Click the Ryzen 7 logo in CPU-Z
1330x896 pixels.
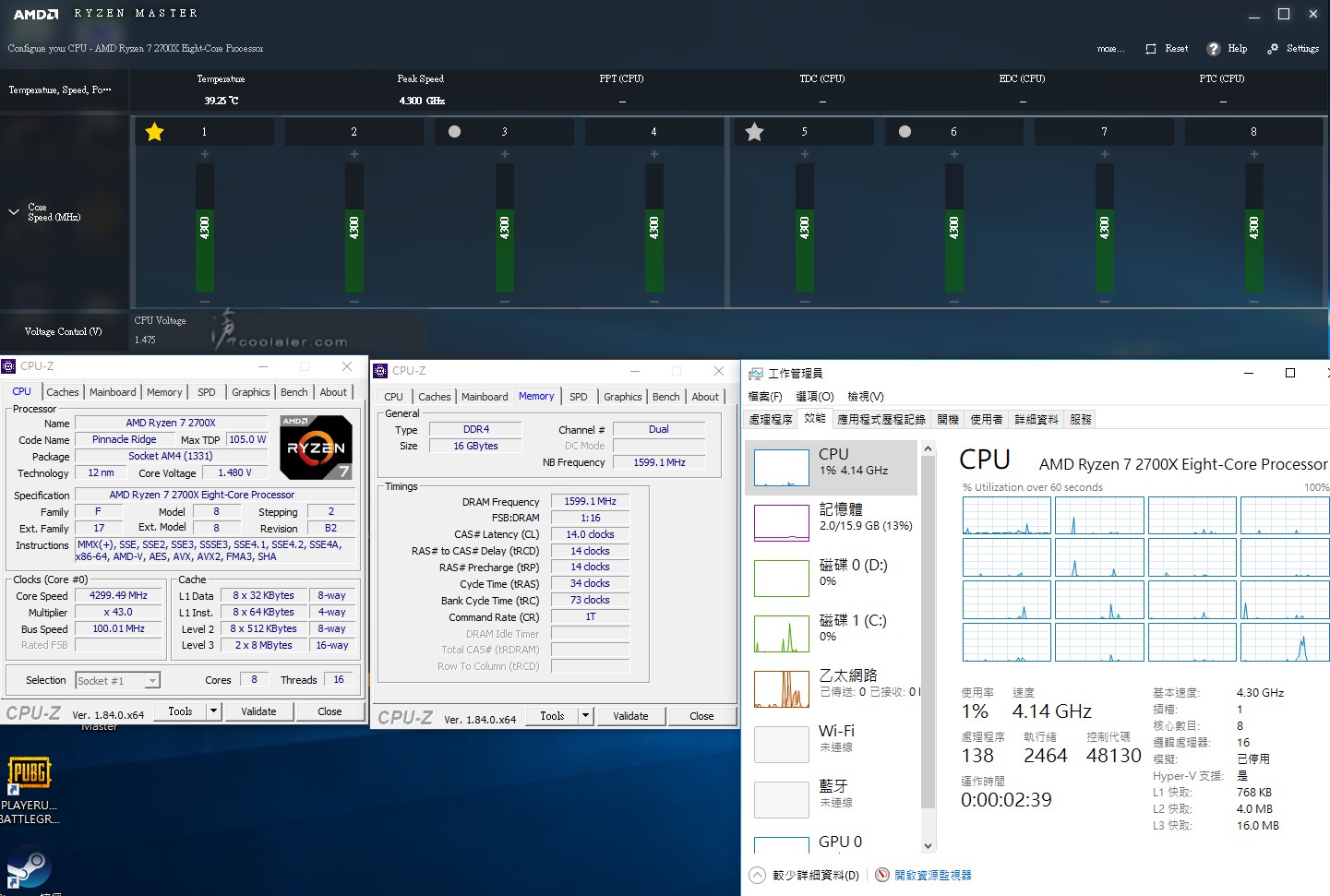[x=317, y=448]
